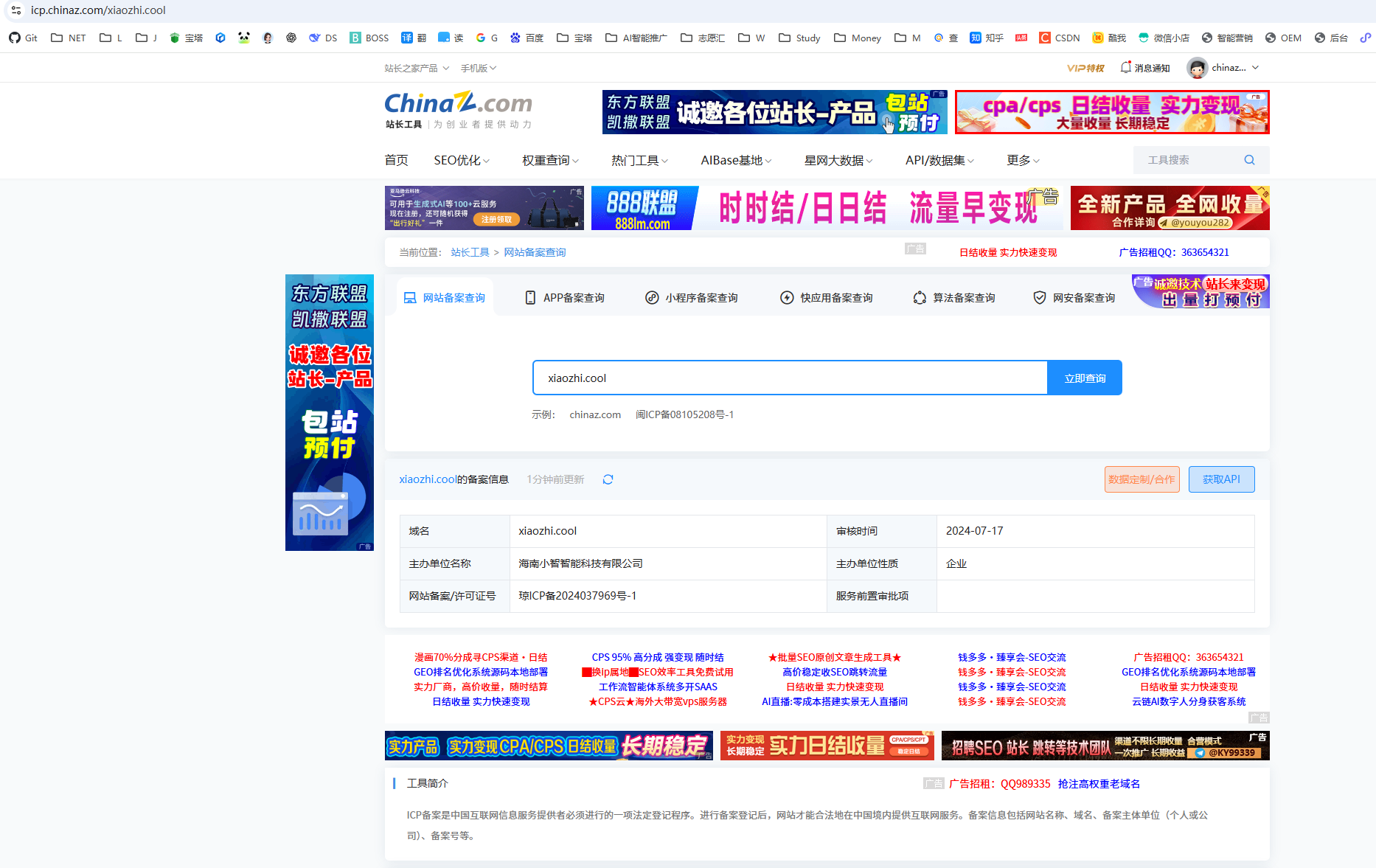Select the 网站备案查询 tab
Screen dimensions: 1376x868
[x=445, y=297]
